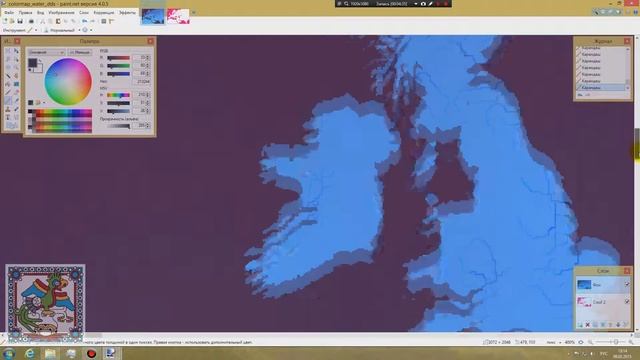Click the red R slider in RGB
Image resolution: width=640 pixels, height=360 pixels.
pos(118,58)
